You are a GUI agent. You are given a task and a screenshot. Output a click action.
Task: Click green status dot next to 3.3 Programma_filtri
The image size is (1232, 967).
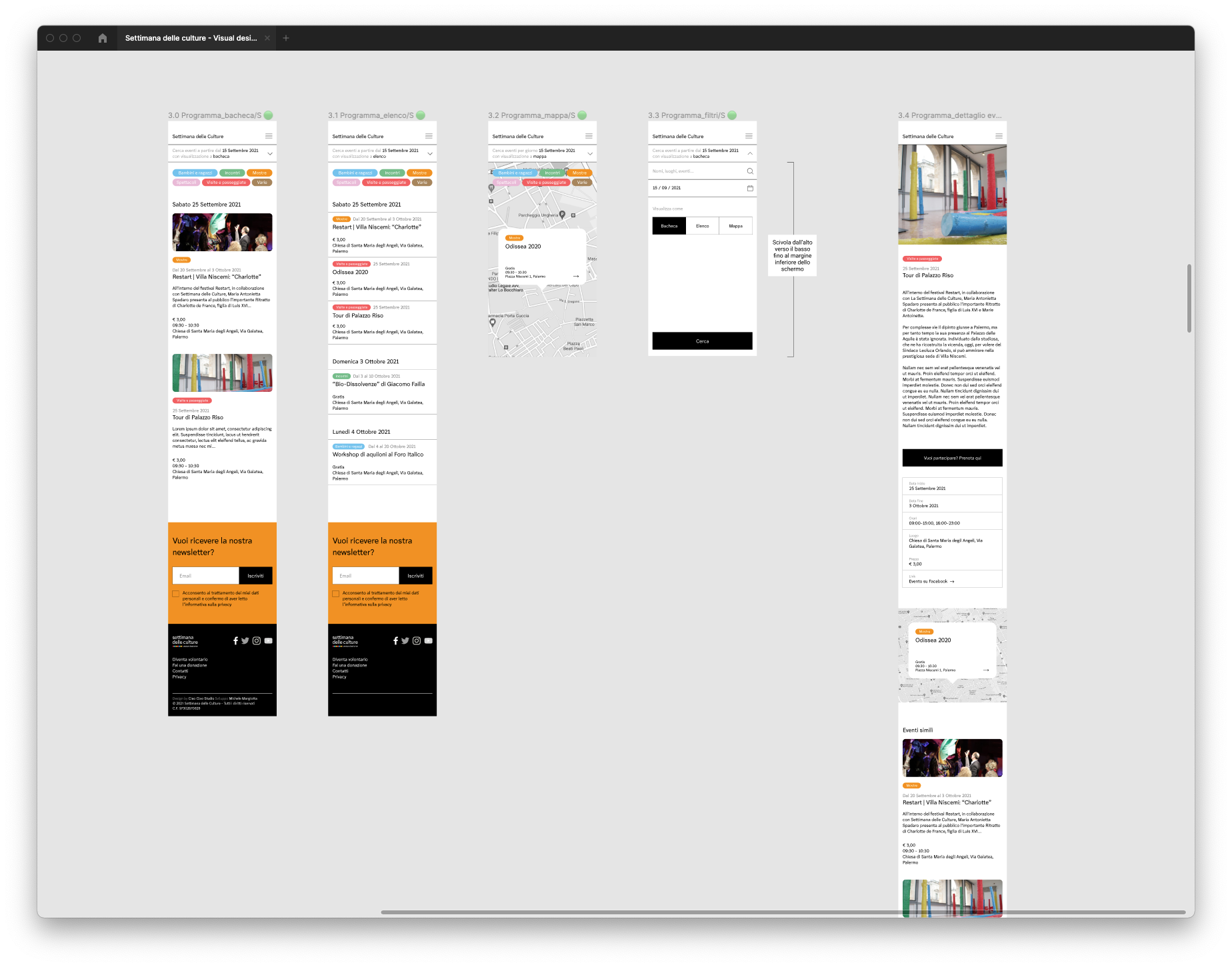[732, 115]
